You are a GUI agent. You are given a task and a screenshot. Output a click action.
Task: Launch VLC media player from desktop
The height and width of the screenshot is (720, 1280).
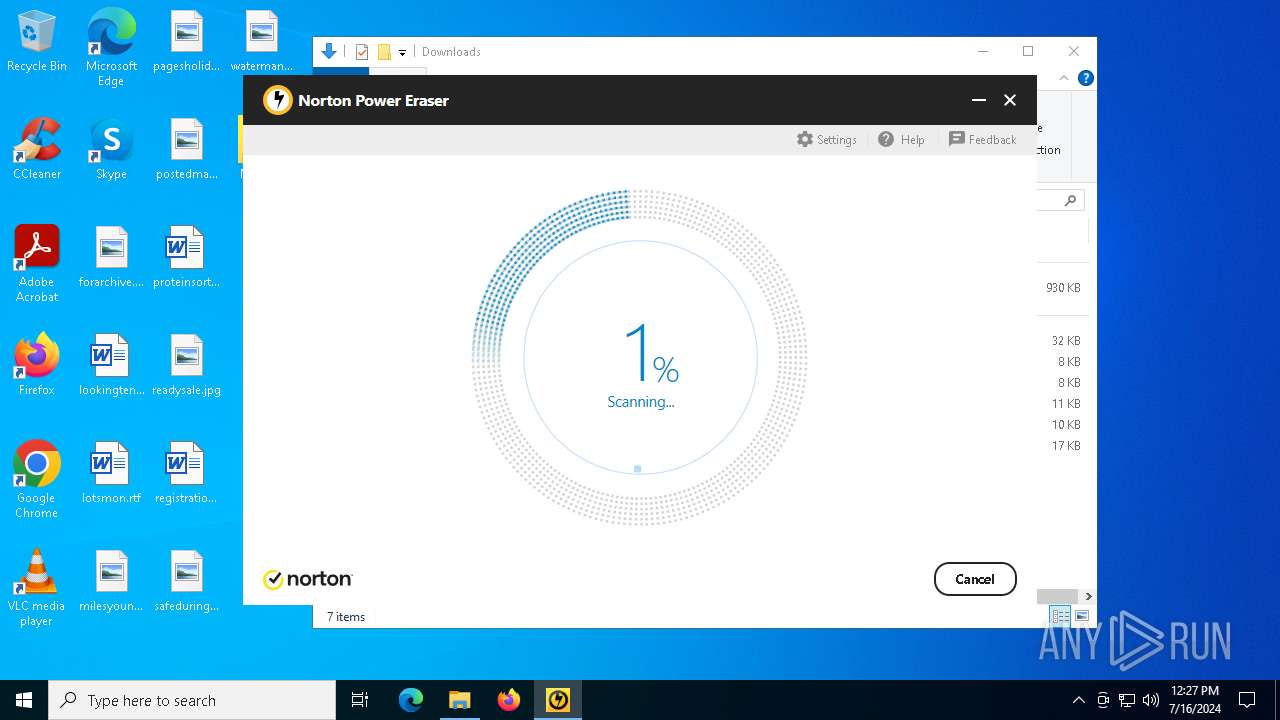37,588
